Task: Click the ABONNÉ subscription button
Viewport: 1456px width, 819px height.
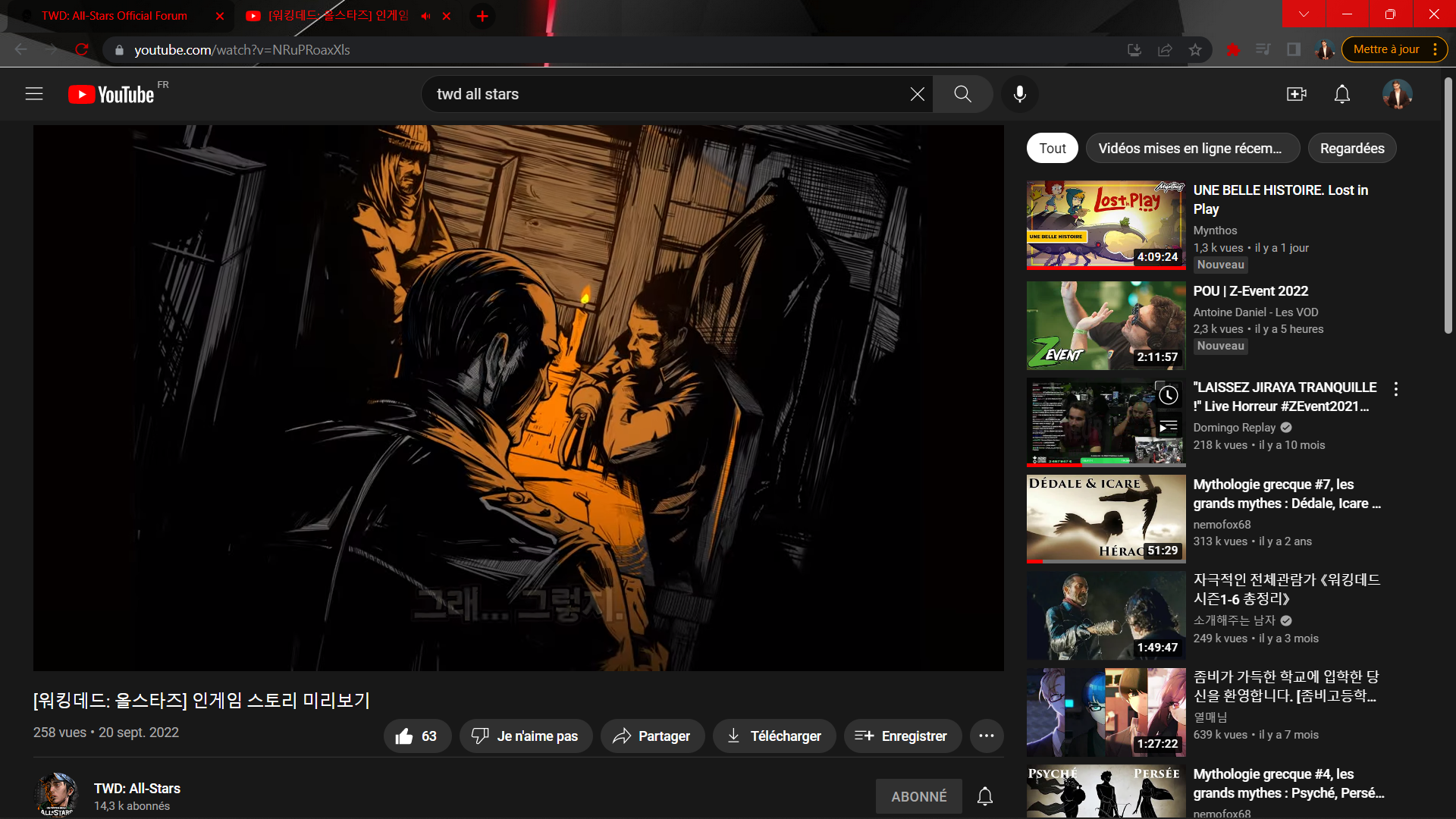Action: tap(918, 796)
